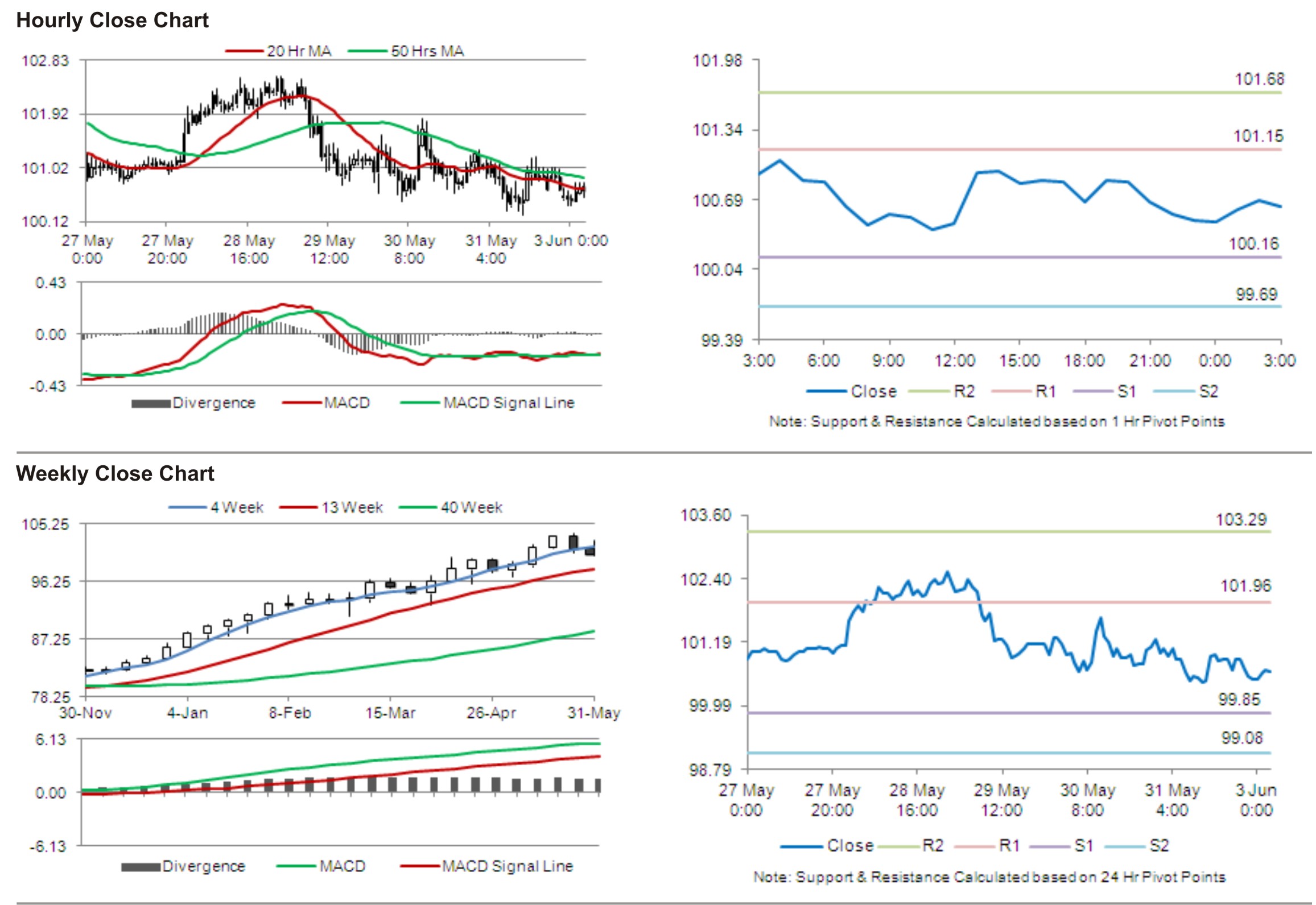Click the -6.13 weekly MACD axis value
This screenshot has height=905, width=1316.
(48, 846)
